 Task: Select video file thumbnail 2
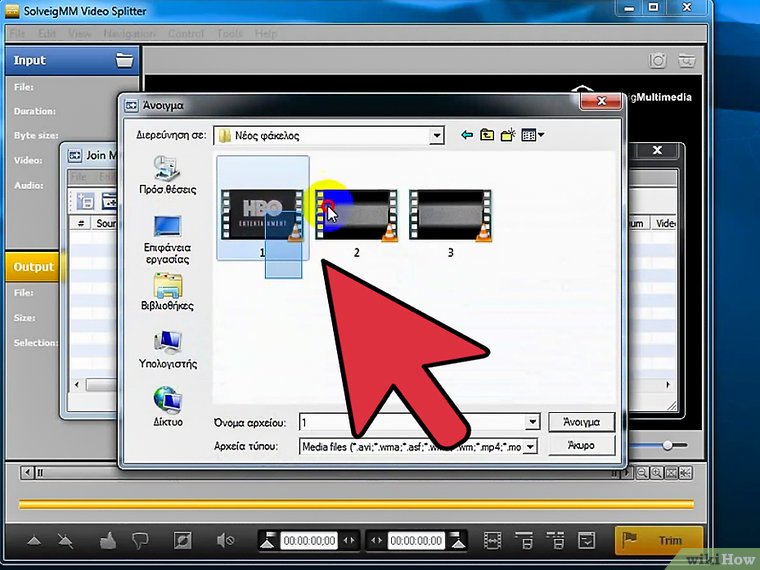[357, 216]
